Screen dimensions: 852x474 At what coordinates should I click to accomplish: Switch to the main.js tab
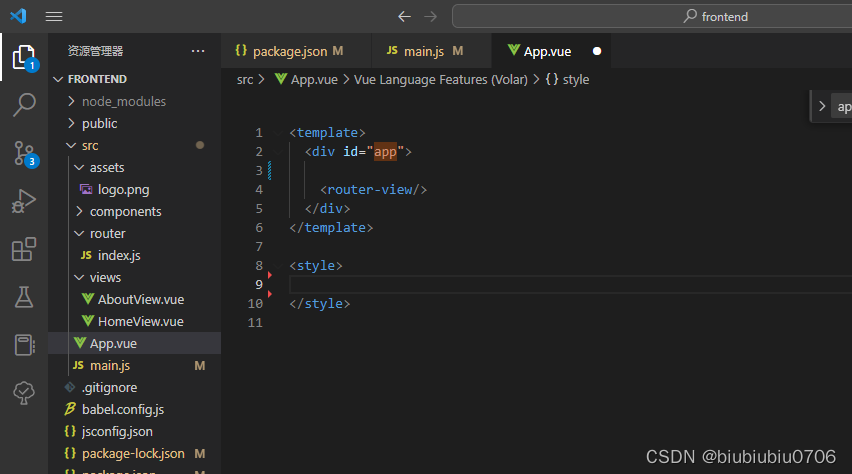[423, 50]
